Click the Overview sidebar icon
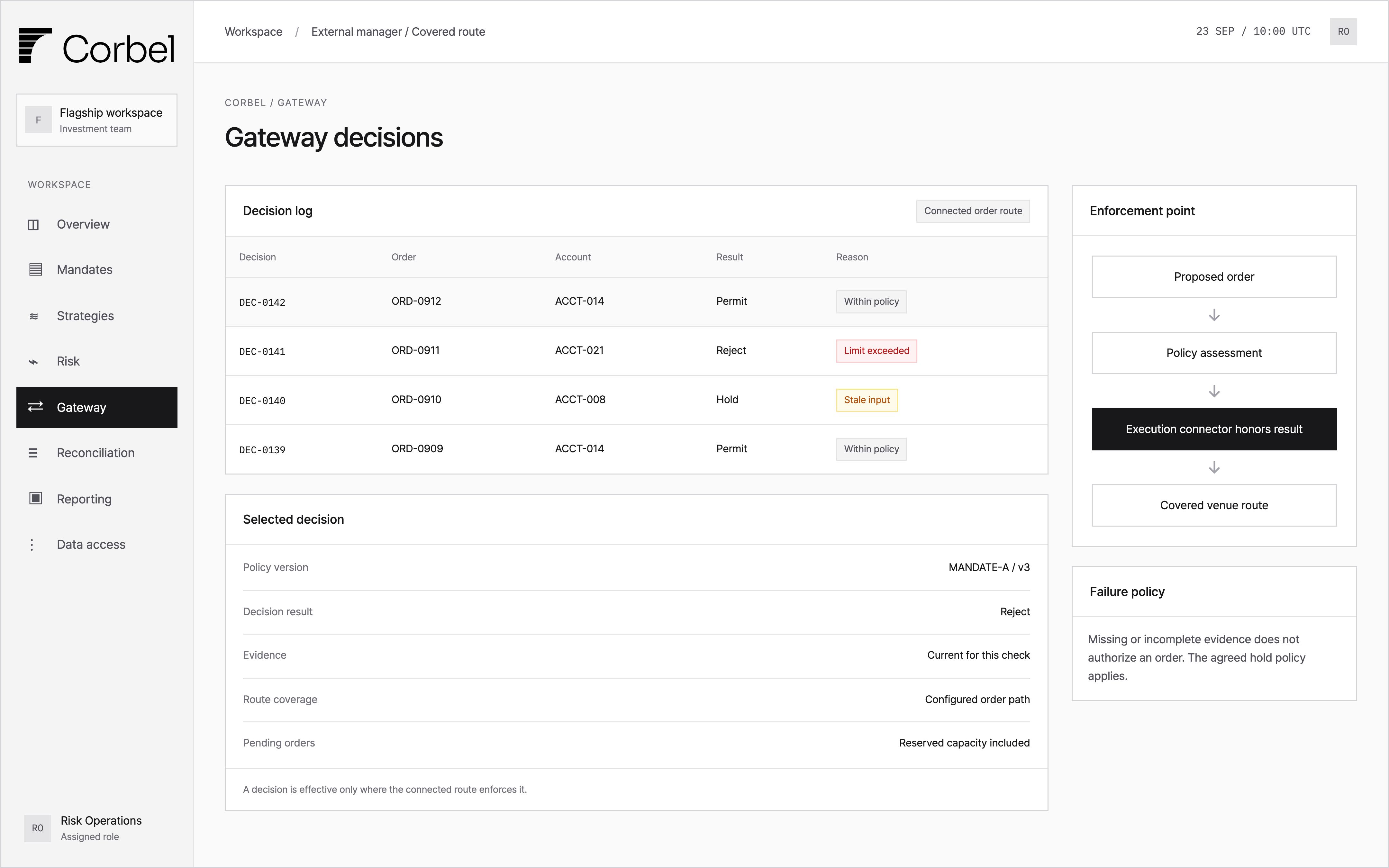Image resolution: width=1389 pixels, height=868 pixels. tap(33, 224)
